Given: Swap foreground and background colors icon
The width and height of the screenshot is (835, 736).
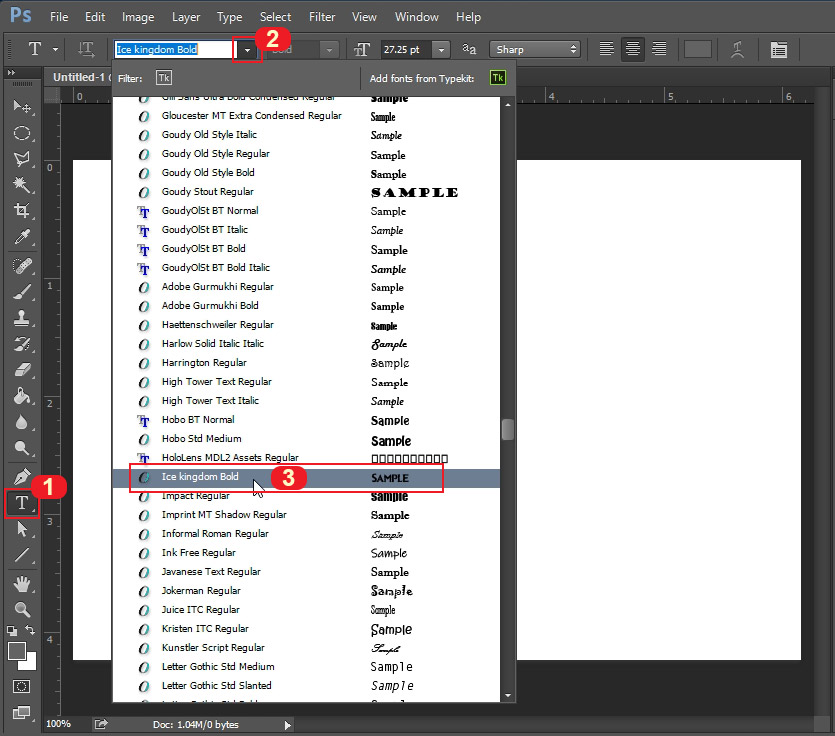Looking at the screenshot, I should pos(30,630).
